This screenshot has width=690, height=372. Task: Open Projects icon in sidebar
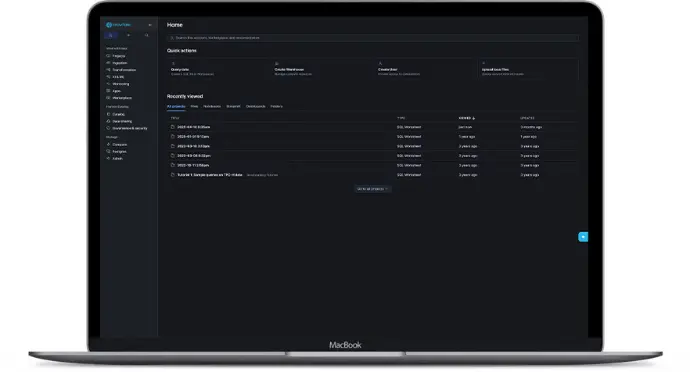pyautogui.click(x=108, y=56)
